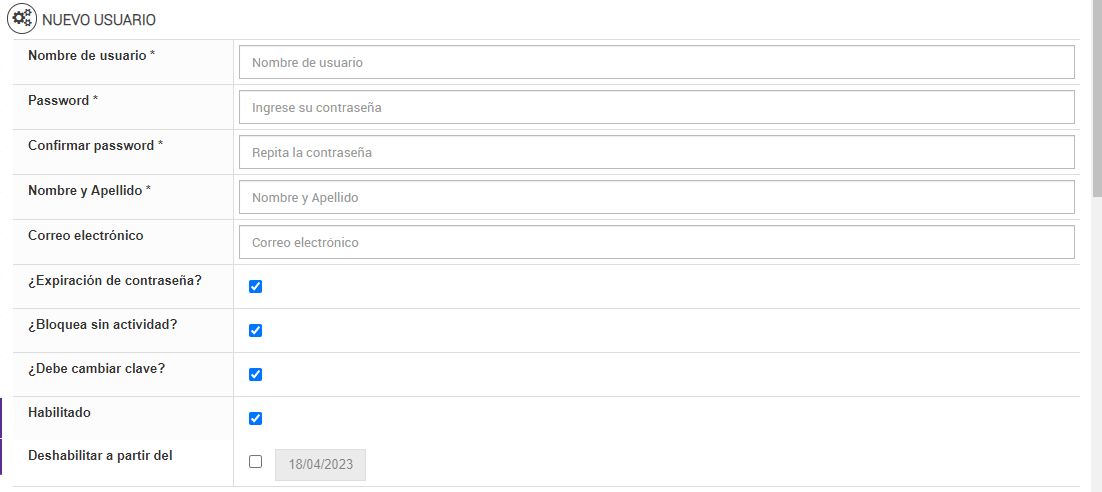
Task: Click the Nombre de usuario * label
Action: (x=91, y=55)
